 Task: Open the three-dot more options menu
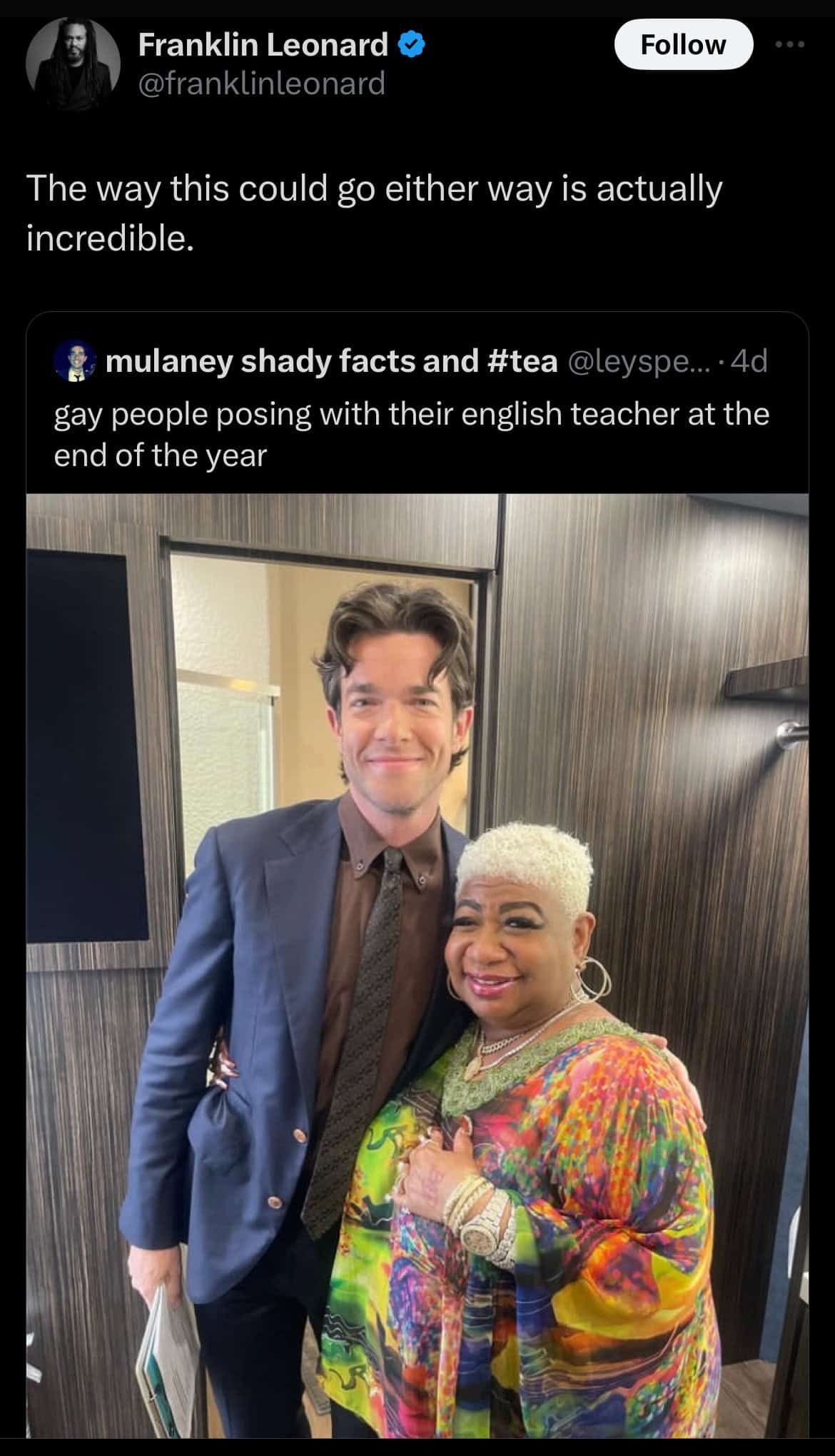pos(790,44)
